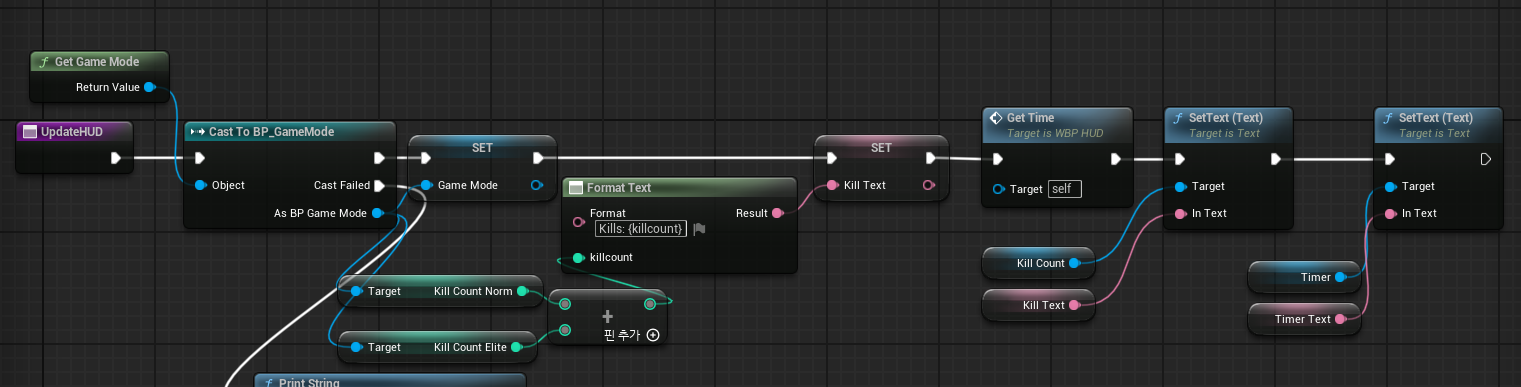
Task: Click the Kill Count Norm output pin
Action: point(522,291)
